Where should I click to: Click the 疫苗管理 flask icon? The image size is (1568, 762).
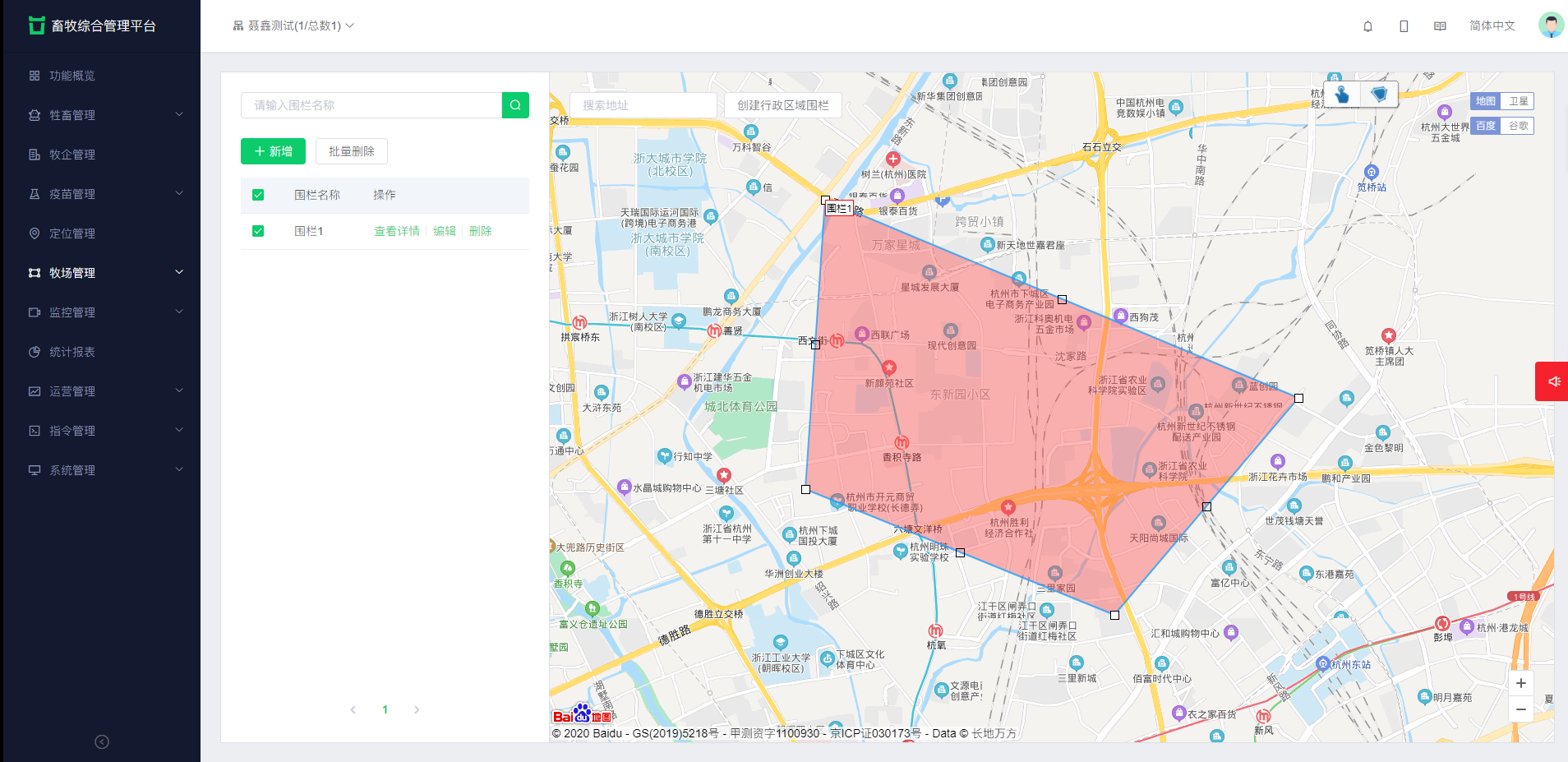[35, 194]
